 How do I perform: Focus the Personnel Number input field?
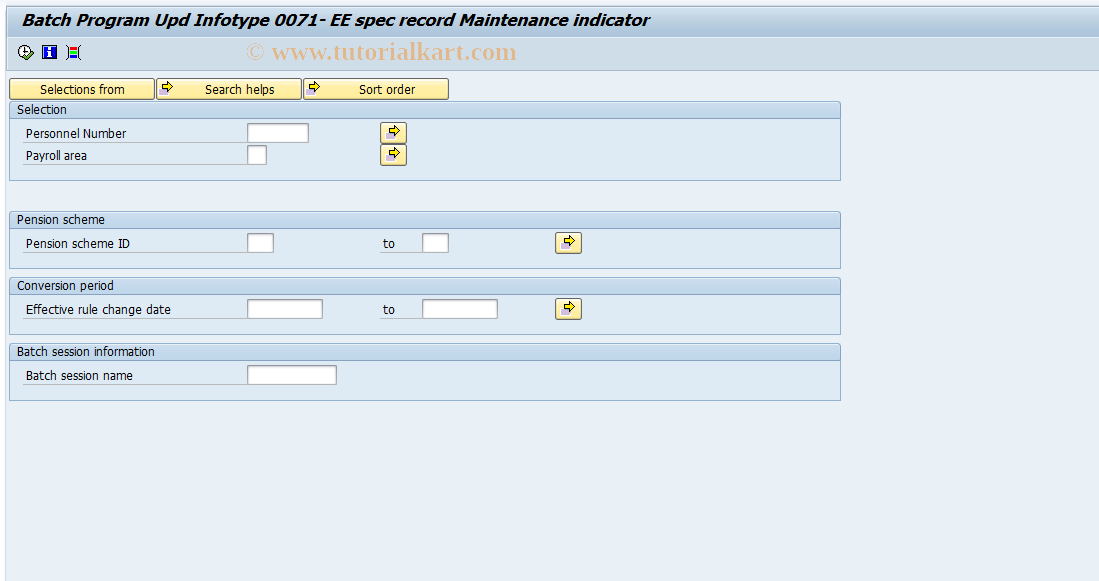pos(278,133)
